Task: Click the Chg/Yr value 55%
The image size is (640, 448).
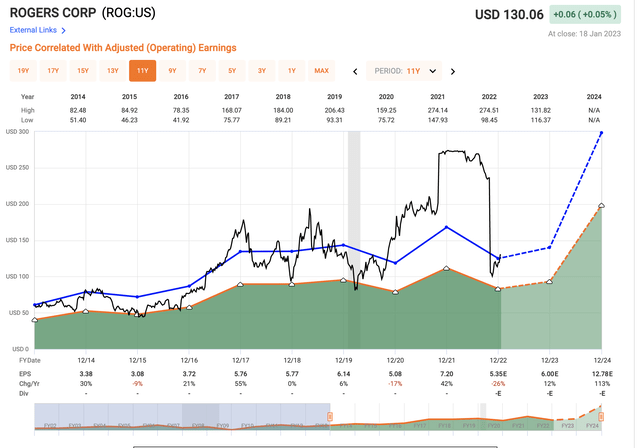Action: tap(240, 384)
